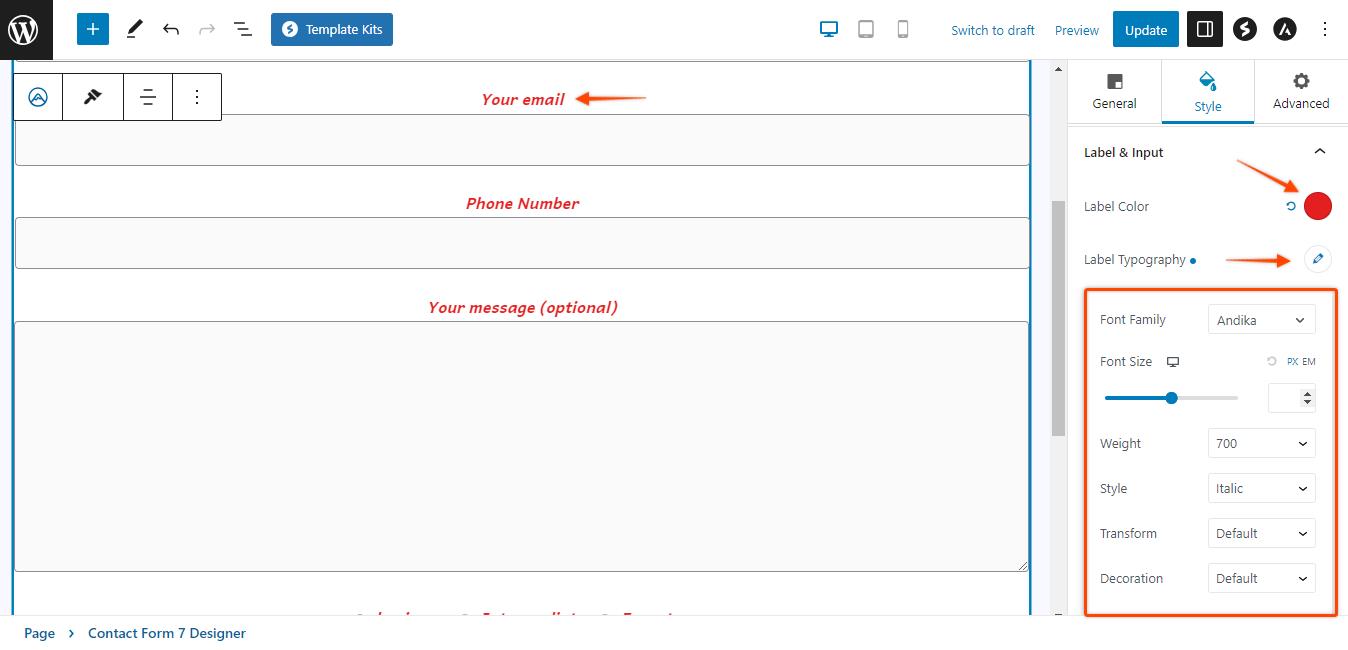The height and width of the screenshot is (650, 1348).
Task: Collapse the Label & Input section
Action: (1319, 152)
